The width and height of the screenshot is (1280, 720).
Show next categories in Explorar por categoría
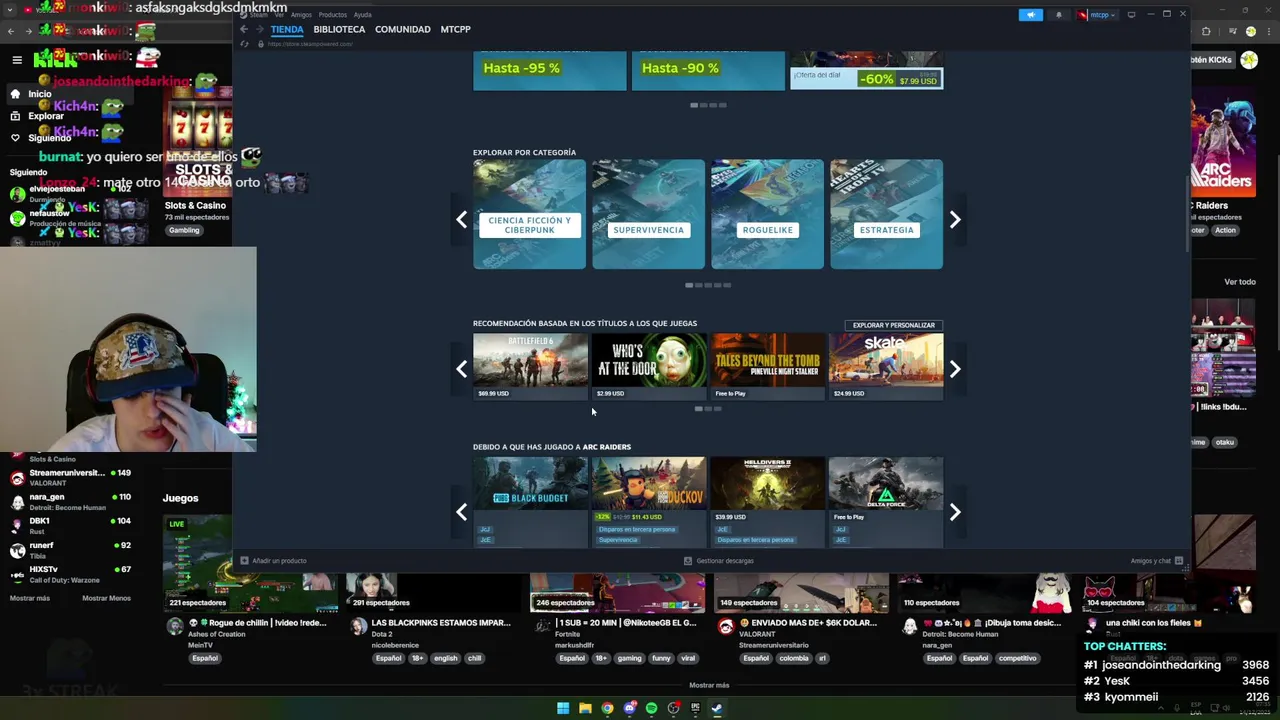pyautogui.click(x=955, y=219)
